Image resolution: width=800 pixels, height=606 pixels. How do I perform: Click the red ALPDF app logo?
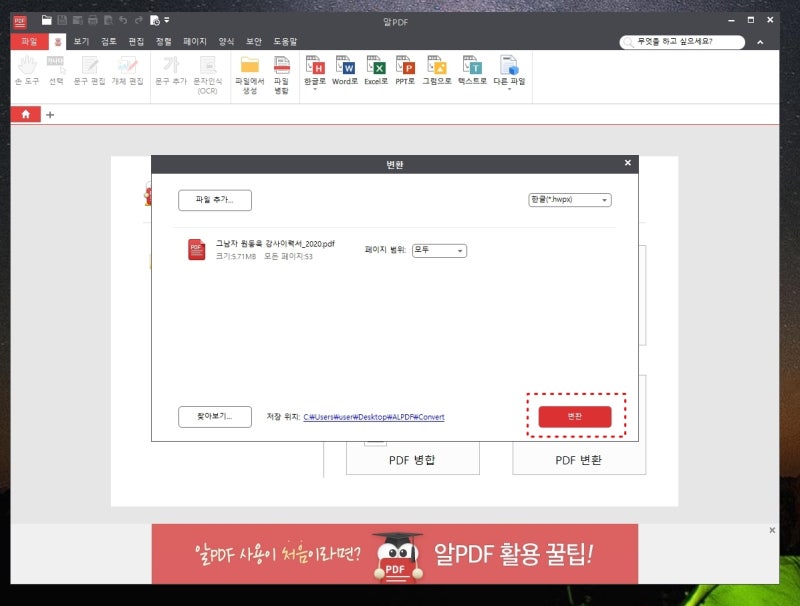(20, 21)
